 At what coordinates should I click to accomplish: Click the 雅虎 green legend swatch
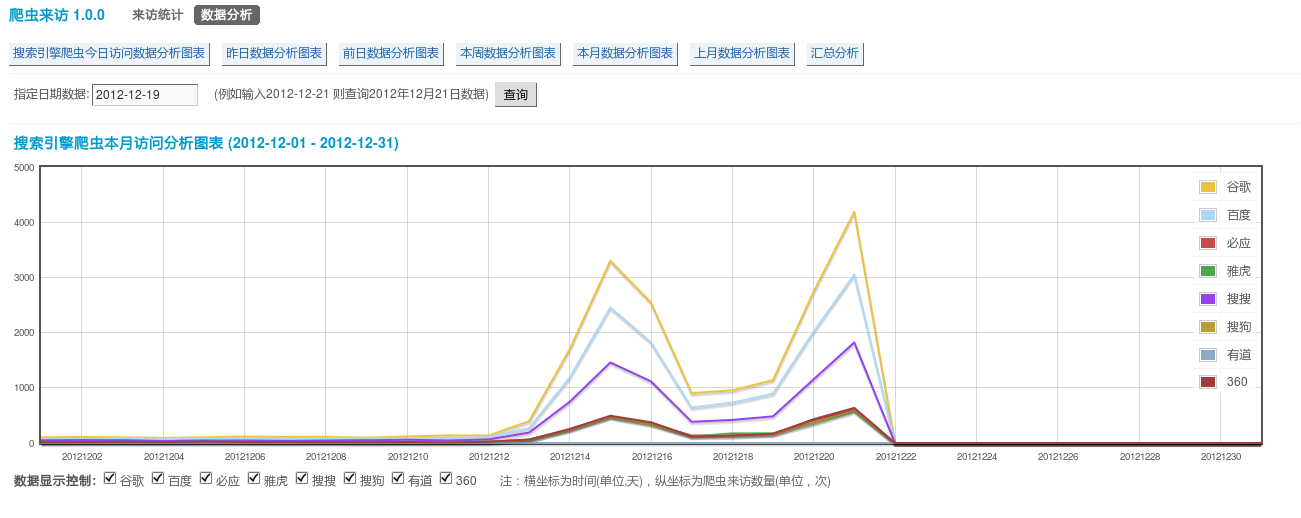click(1207, 271)
